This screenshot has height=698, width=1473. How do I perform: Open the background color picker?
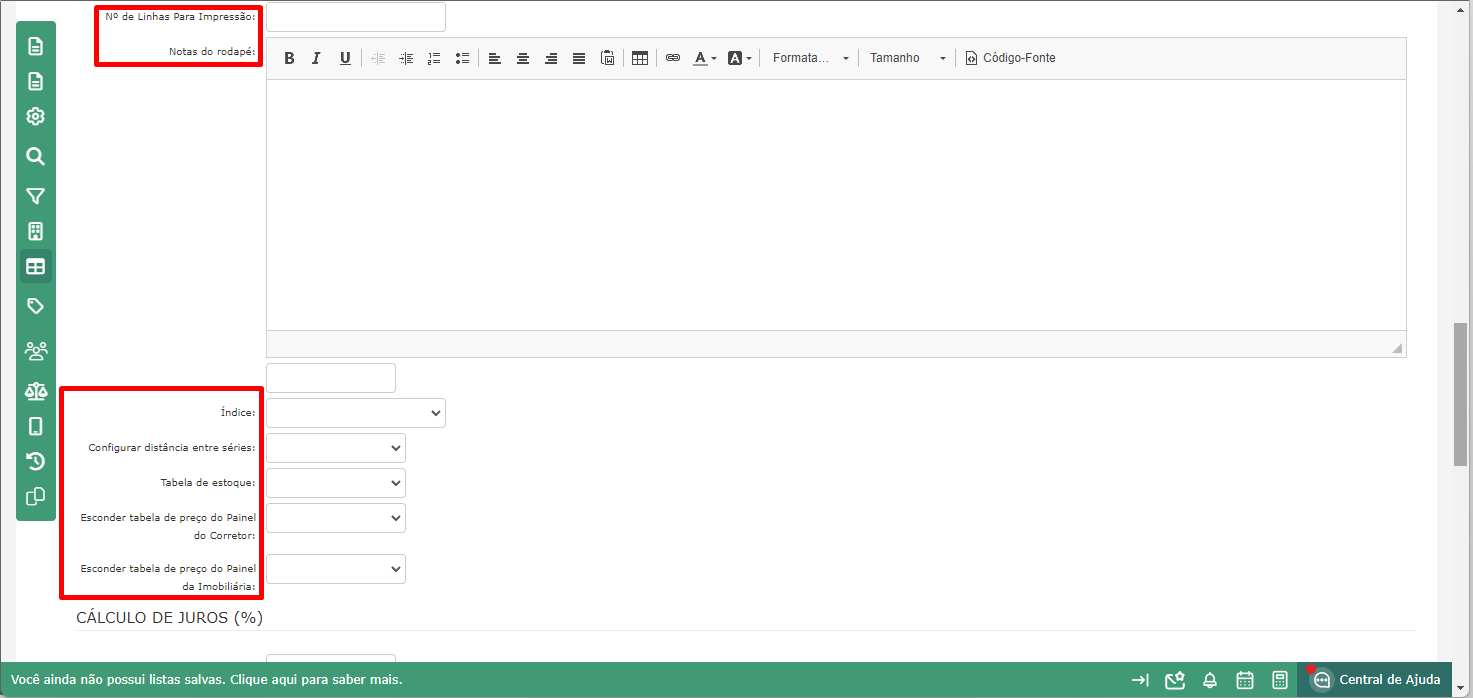pyautogui.click(x=740, y=58)
